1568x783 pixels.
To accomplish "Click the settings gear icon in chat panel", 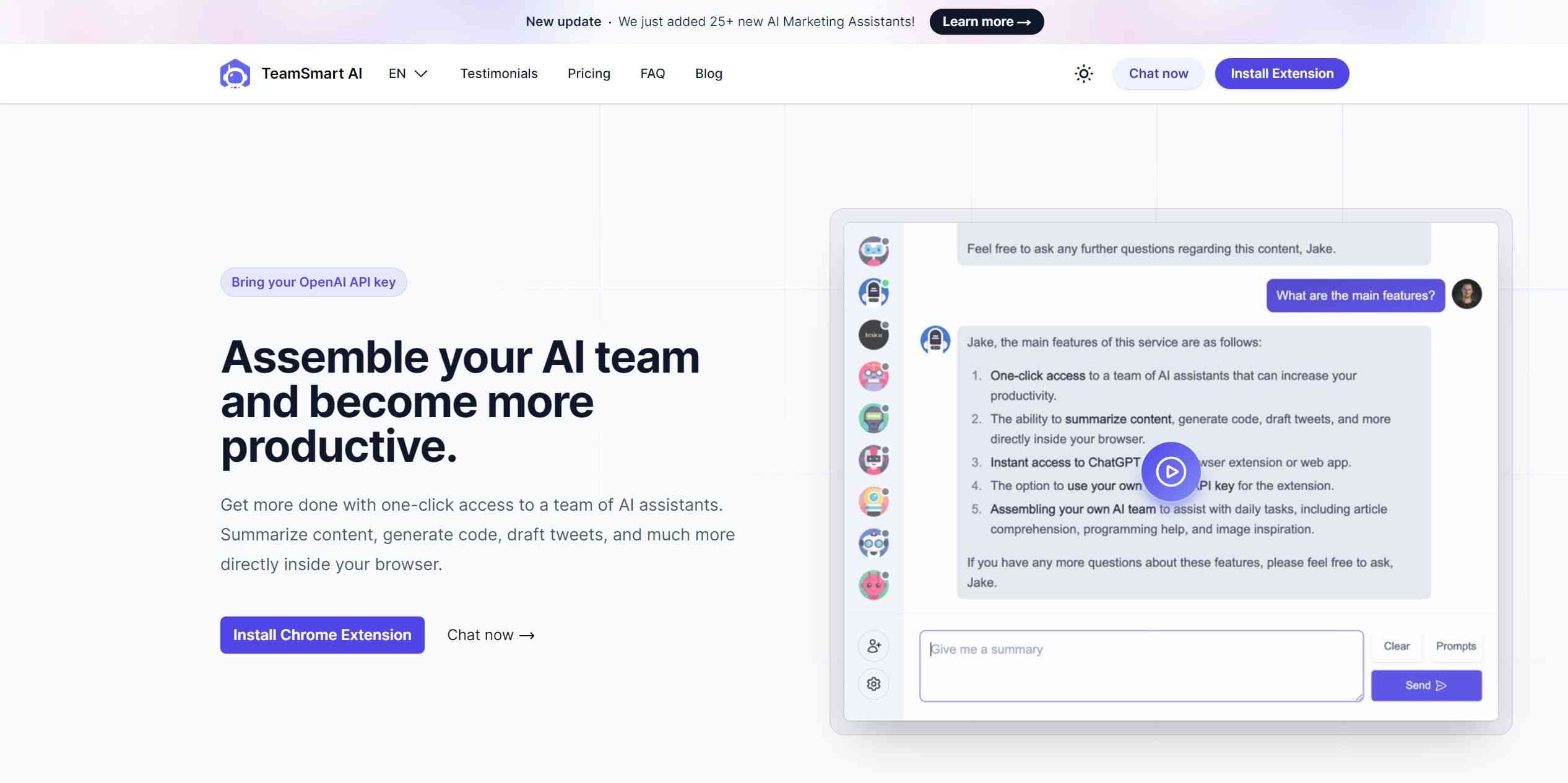I will pyautogui.click(x=872, y=684).
